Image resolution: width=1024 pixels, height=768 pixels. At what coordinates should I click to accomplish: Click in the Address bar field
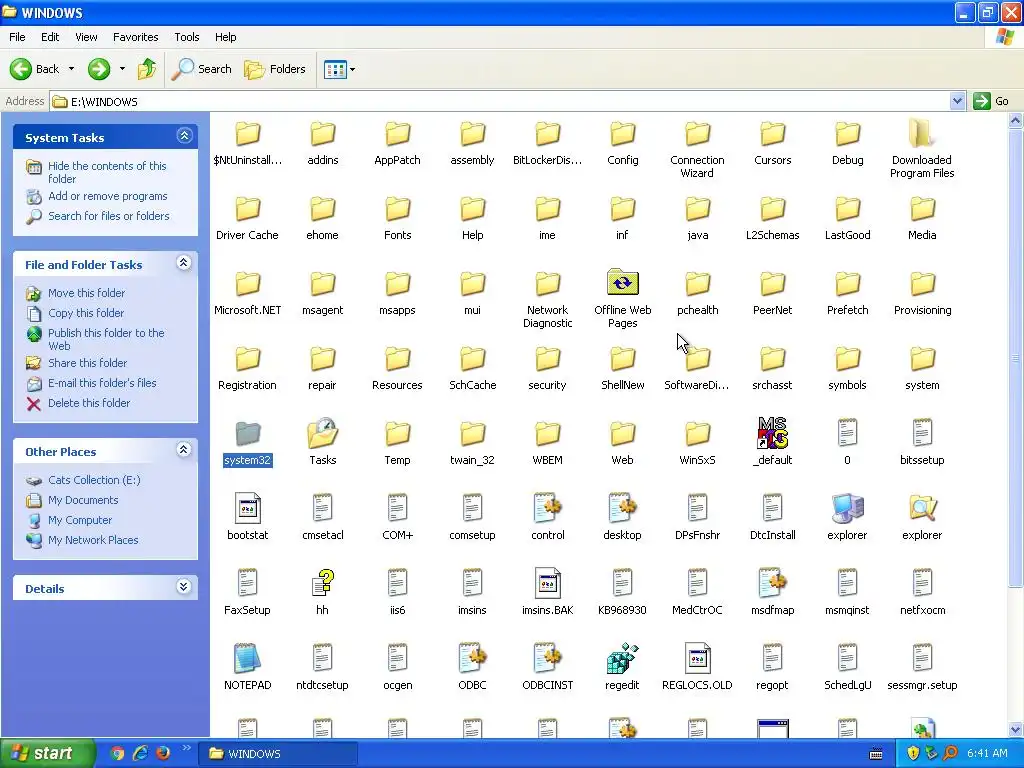tap(500, 101)
